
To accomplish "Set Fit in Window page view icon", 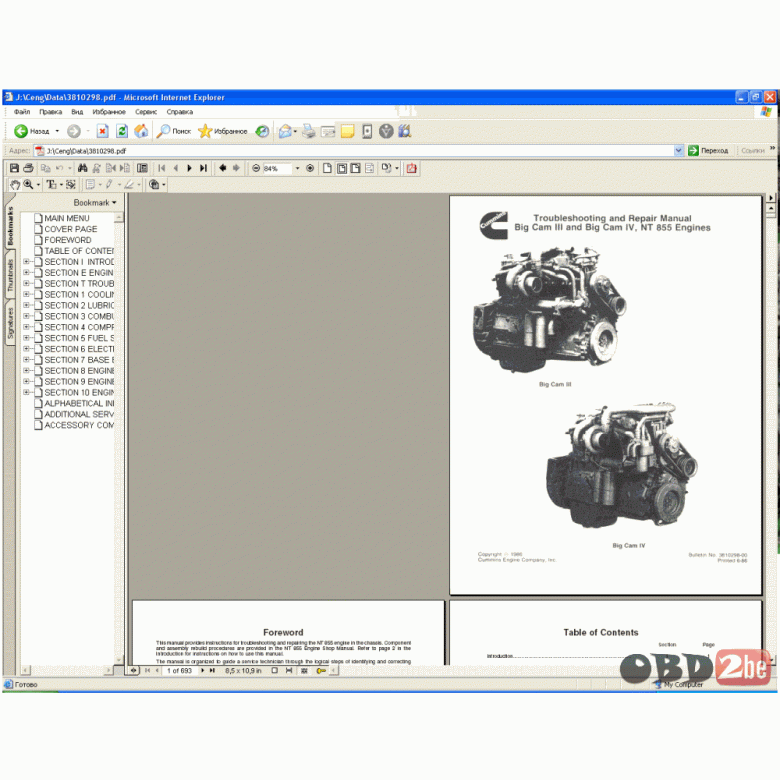I will 342,168.
